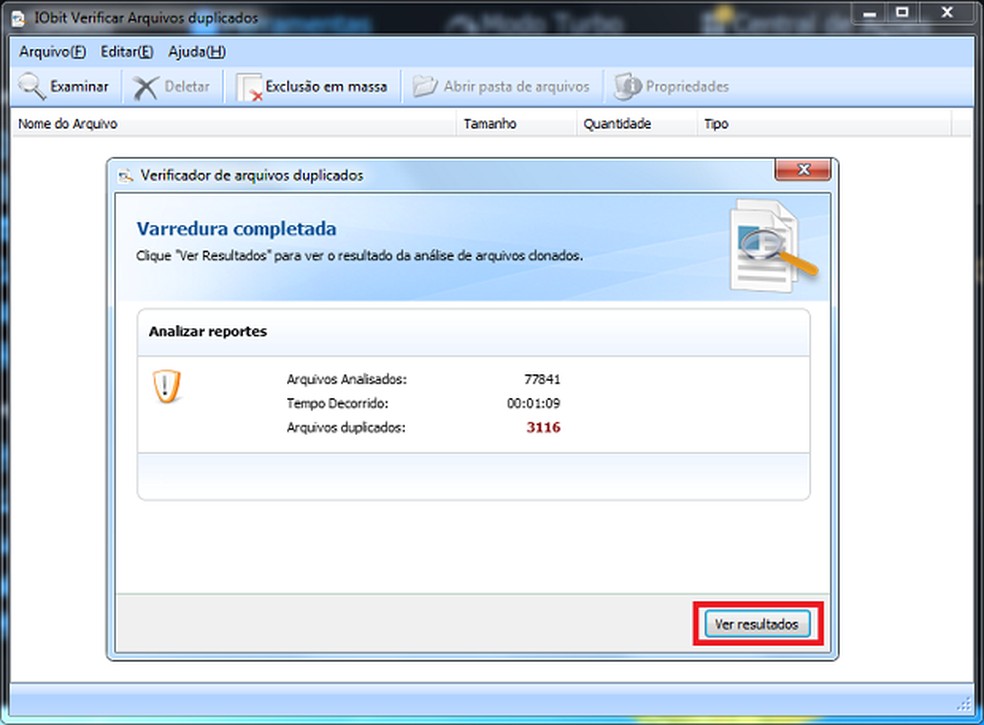
Task: Click the Clique "Ver Resultados" instruction text
Action: tap(360, 256)
